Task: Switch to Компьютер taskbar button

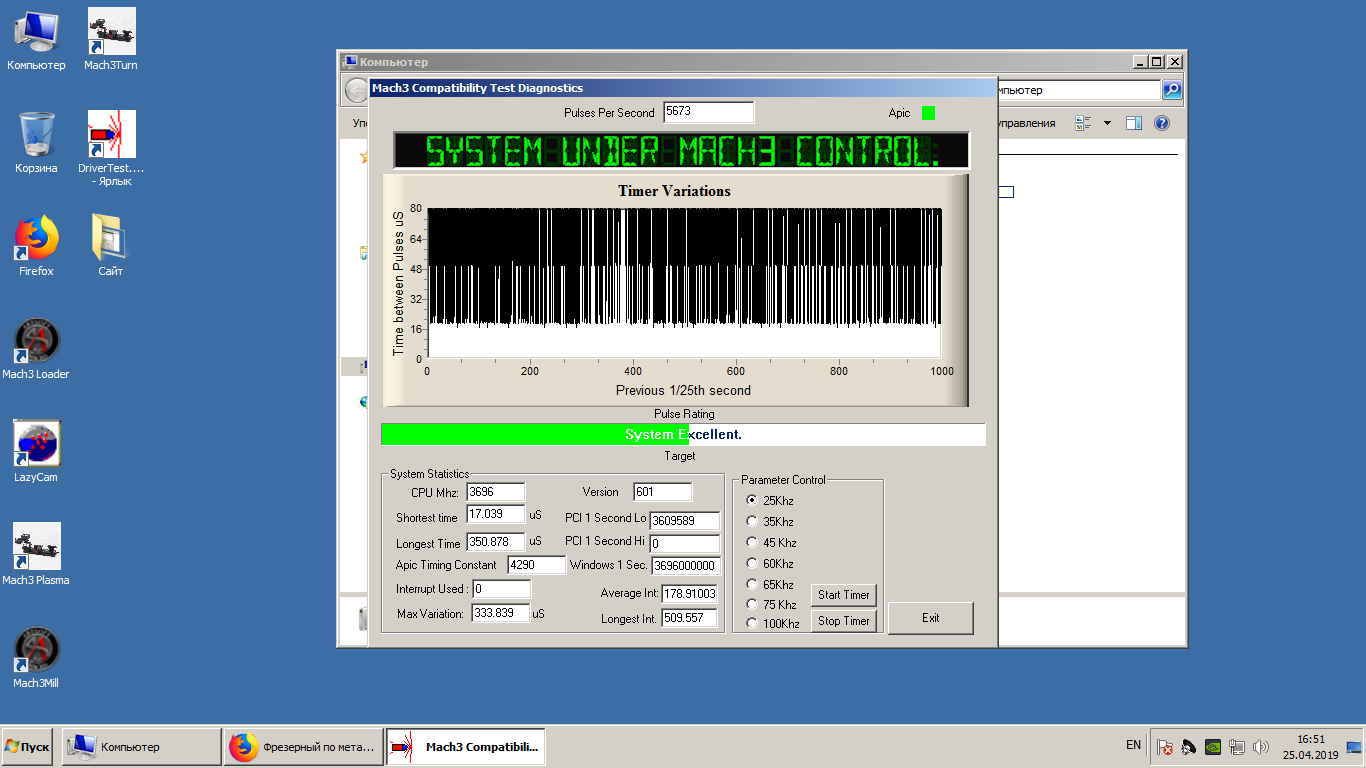Action: 141,747
